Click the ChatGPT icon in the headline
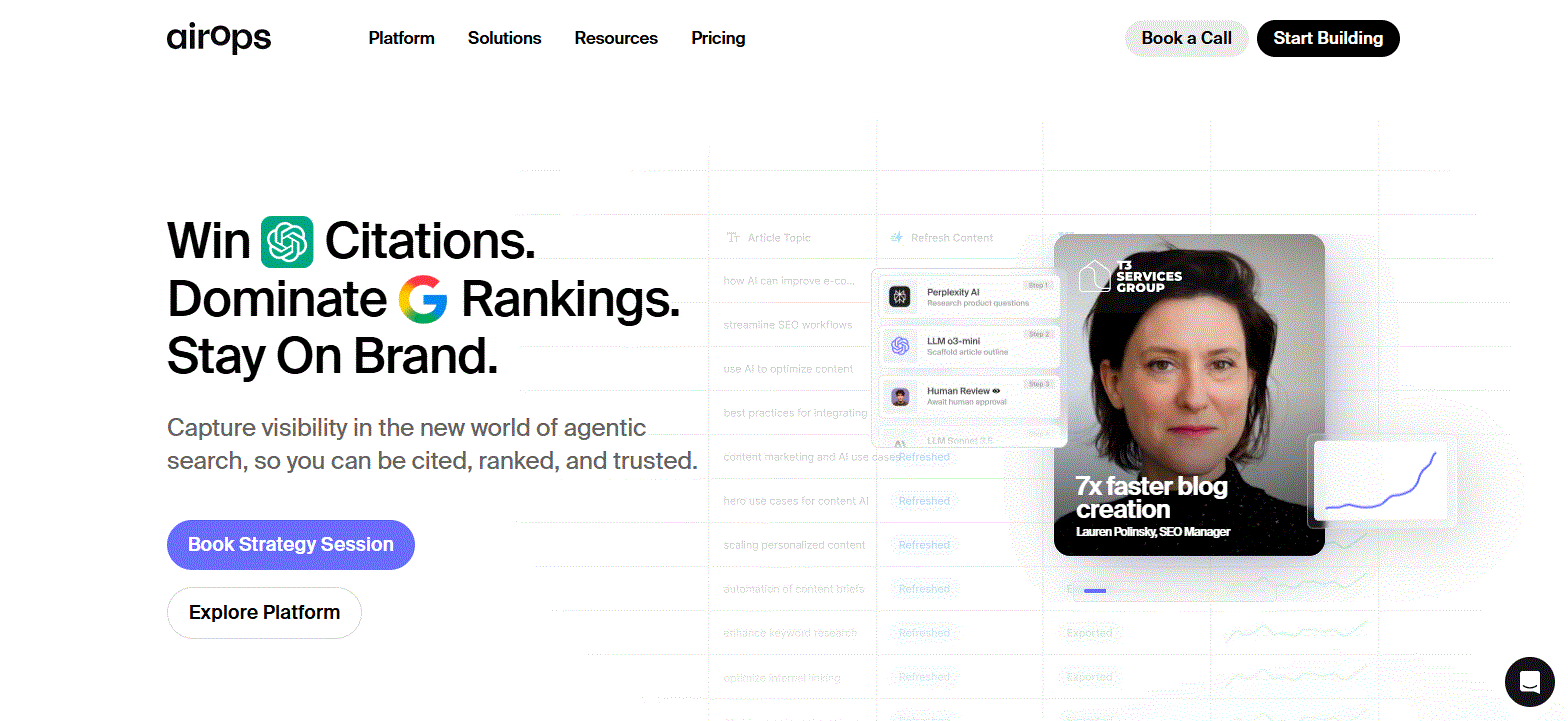Screen dimensions: 1568x721 (287, 242)
